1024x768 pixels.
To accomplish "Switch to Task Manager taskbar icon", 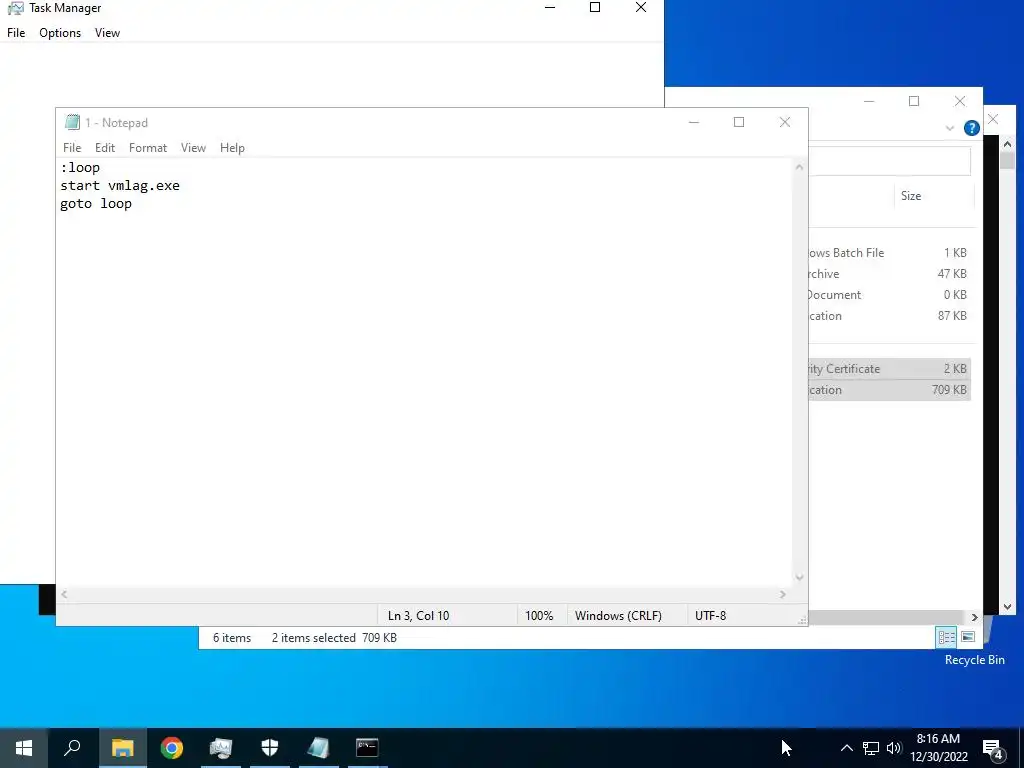I will [x=221, y=748].
